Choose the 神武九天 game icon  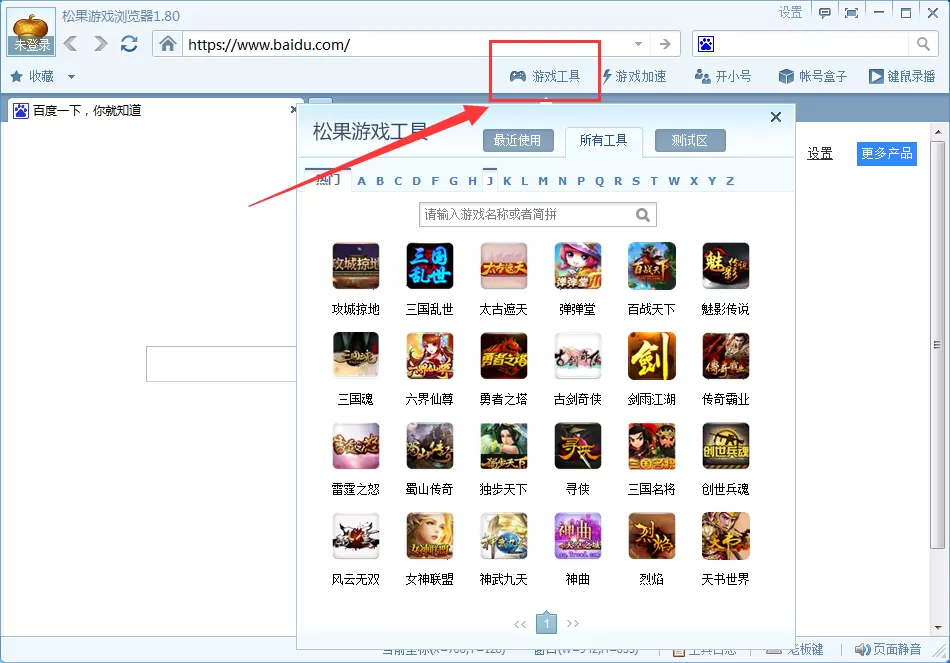(503, 536)
